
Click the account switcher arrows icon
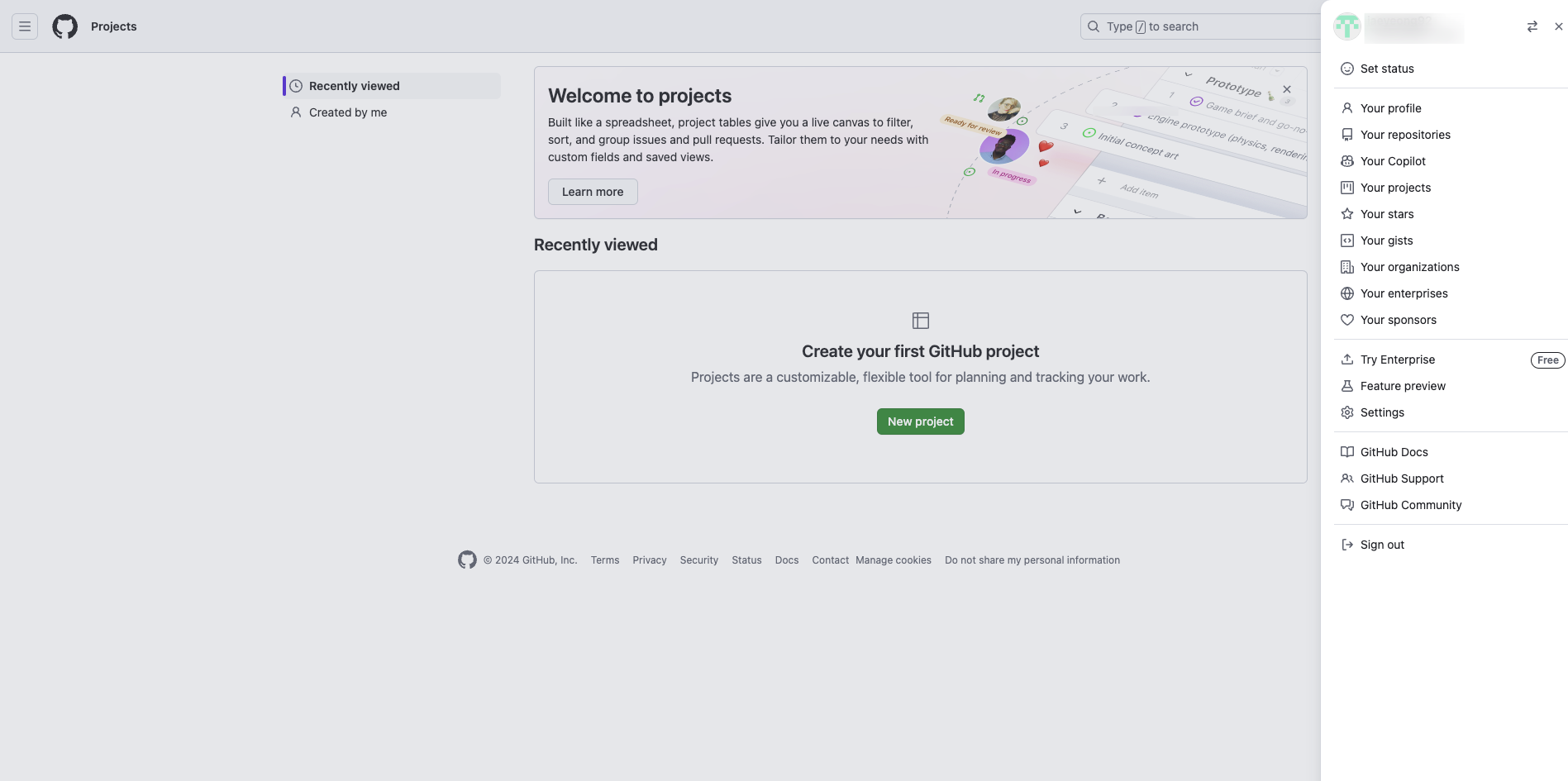pos(1532,26)
